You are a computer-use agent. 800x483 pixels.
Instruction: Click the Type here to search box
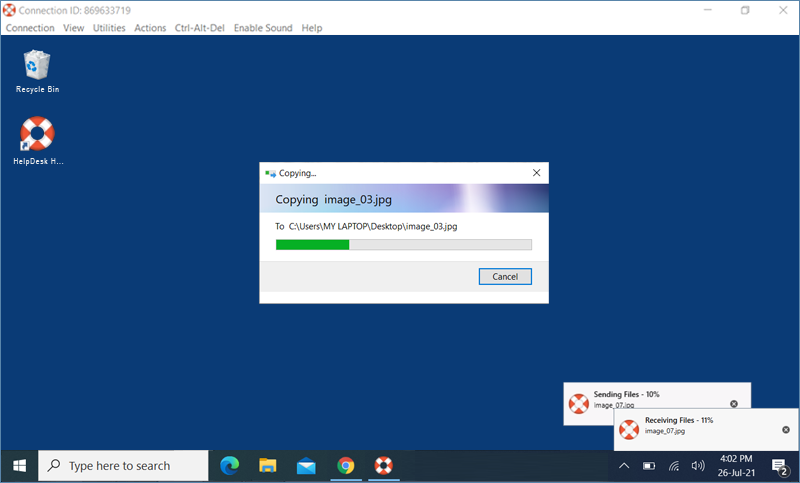tap(125, 465)
